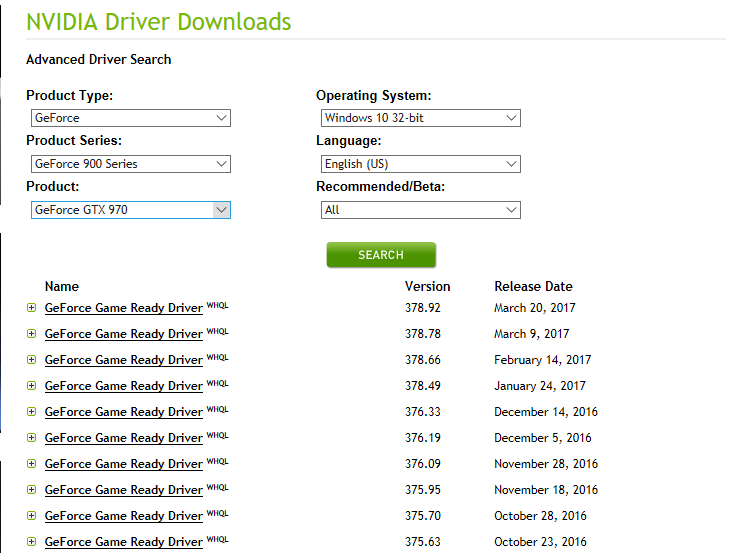Click the NVIDIA Driver Downloads heading
Image resolution: width=738 pixels, height=553 pixels.
[x=159, y=22]
